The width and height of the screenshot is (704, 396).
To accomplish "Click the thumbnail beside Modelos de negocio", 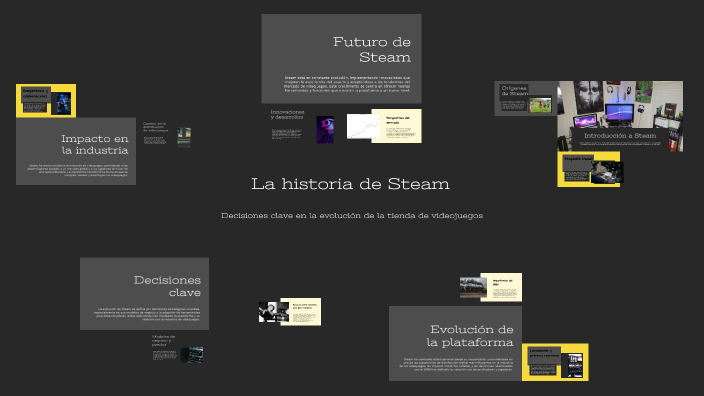I will [192, 355].
